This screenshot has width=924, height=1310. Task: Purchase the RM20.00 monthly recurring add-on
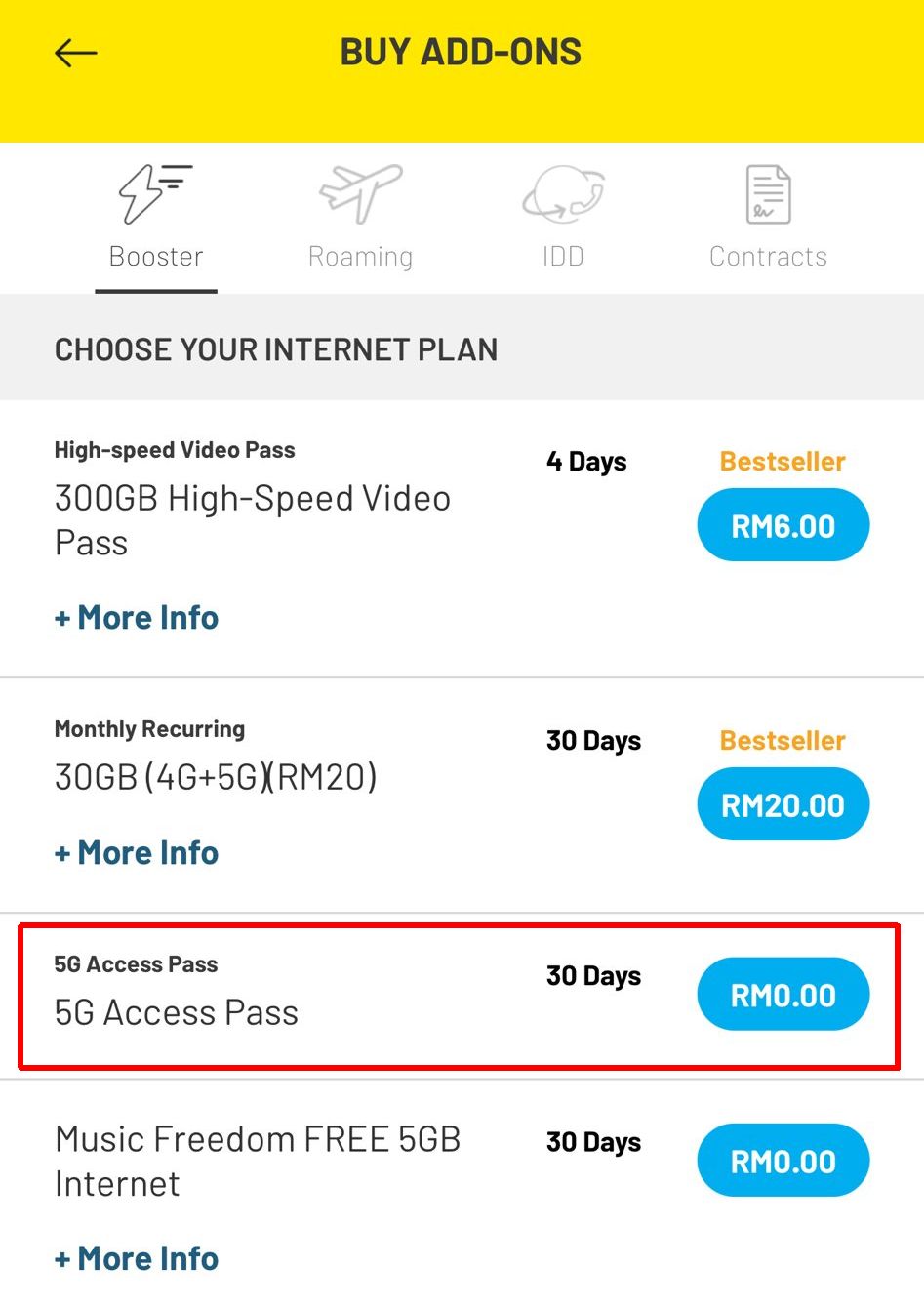point(783,803)
